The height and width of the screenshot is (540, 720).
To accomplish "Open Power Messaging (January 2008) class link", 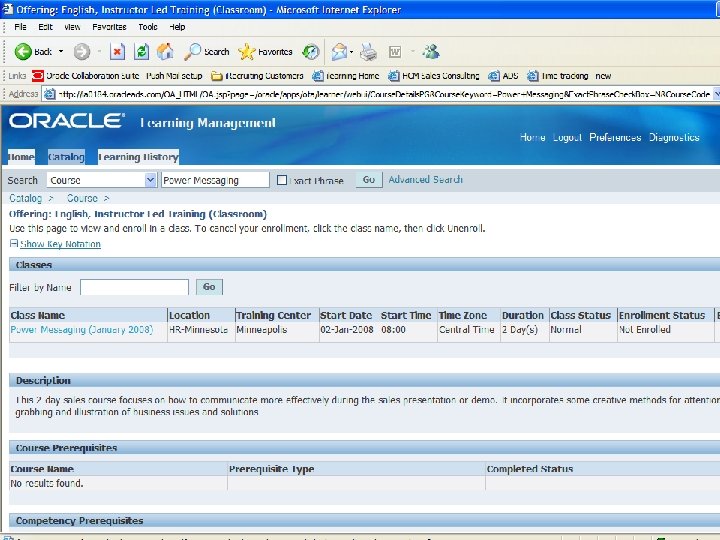I will coord(82,330).
